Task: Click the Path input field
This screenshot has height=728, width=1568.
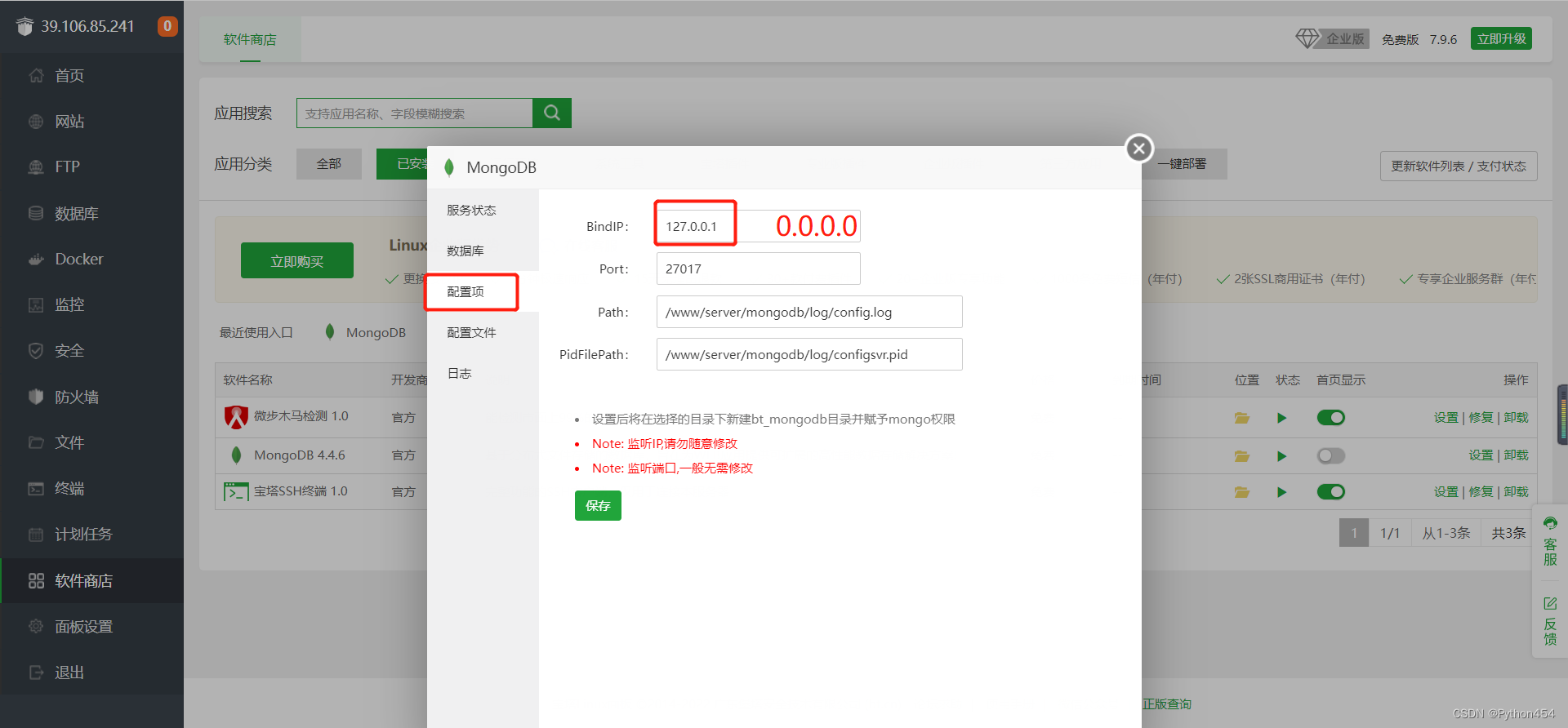Action: 809,312
